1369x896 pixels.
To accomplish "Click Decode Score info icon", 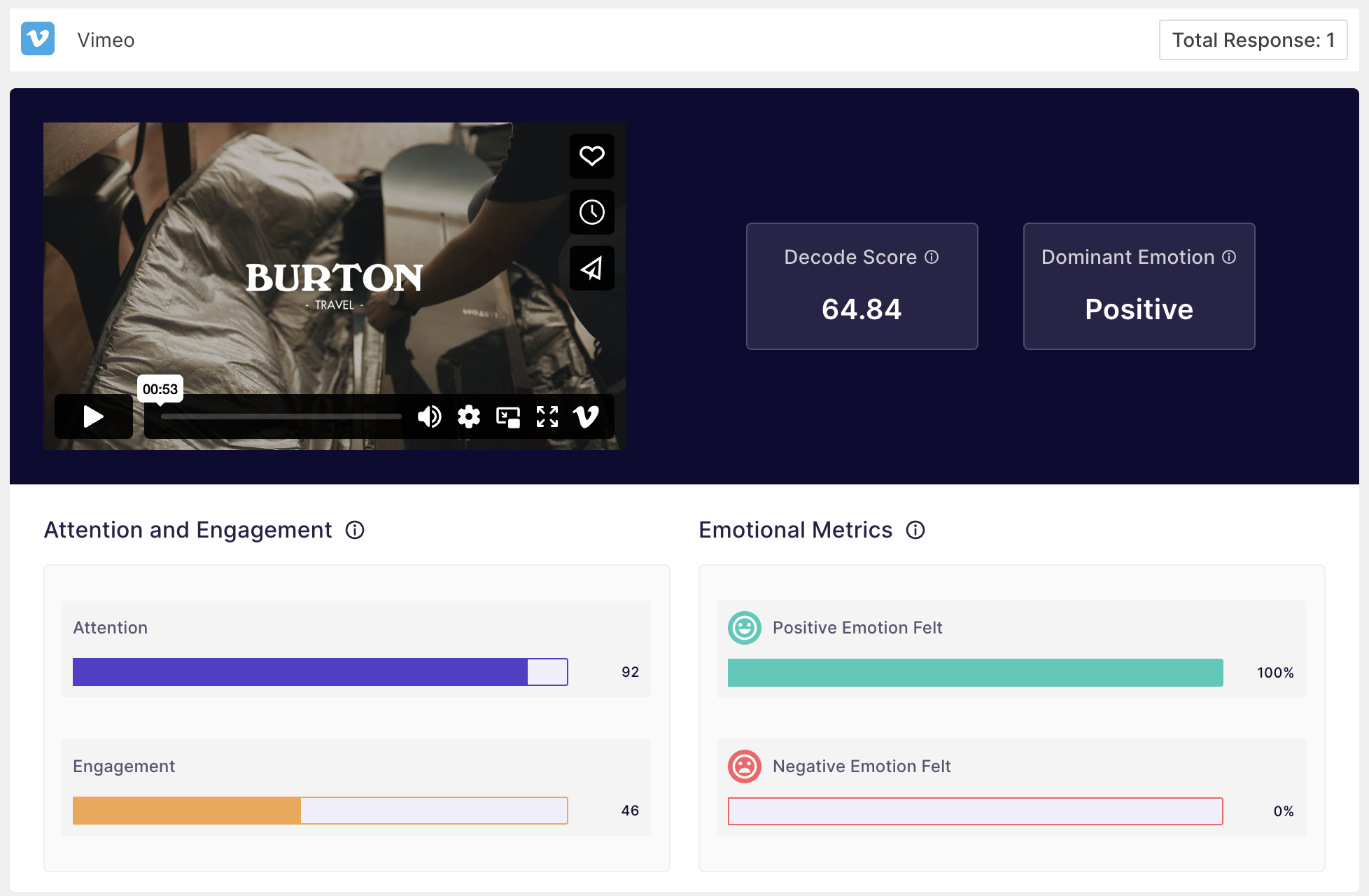I will point(932,257).
